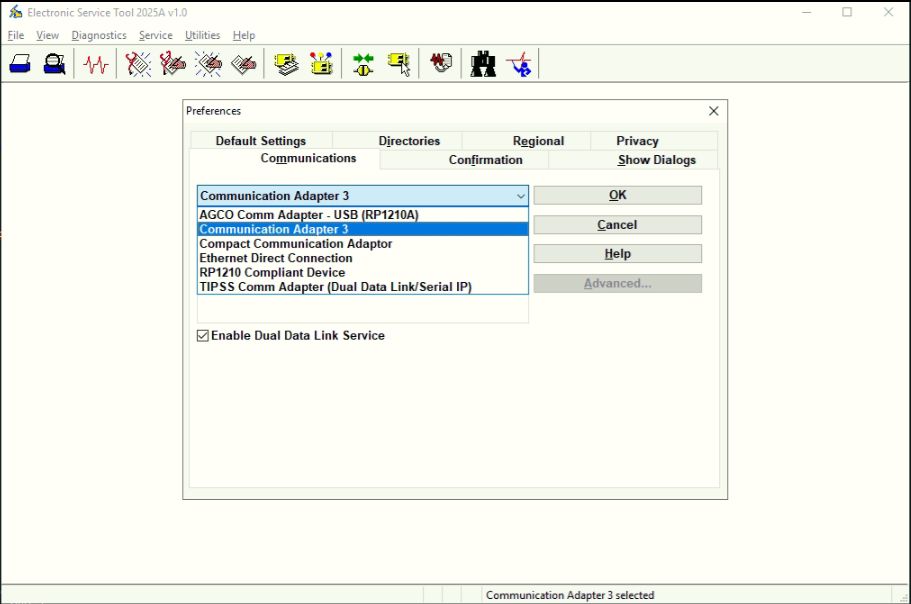The width and height of the screenshot is (911, 604).
Task: Open Print Preview from toolbar
Action: [55, 64]
